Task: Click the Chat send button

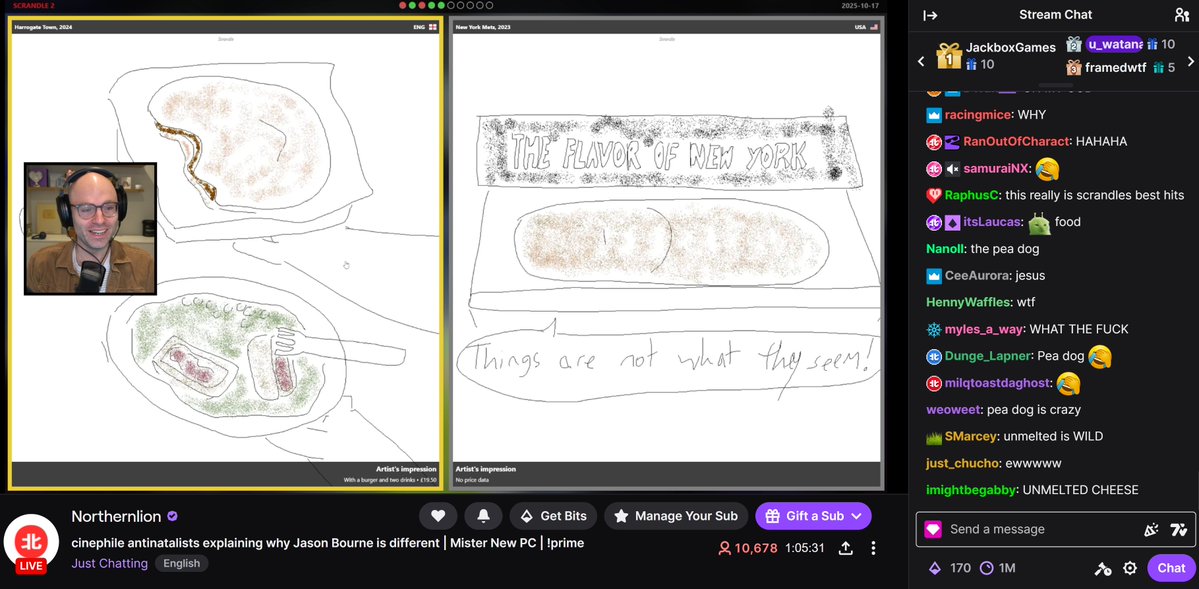Action: (1171, 568)
